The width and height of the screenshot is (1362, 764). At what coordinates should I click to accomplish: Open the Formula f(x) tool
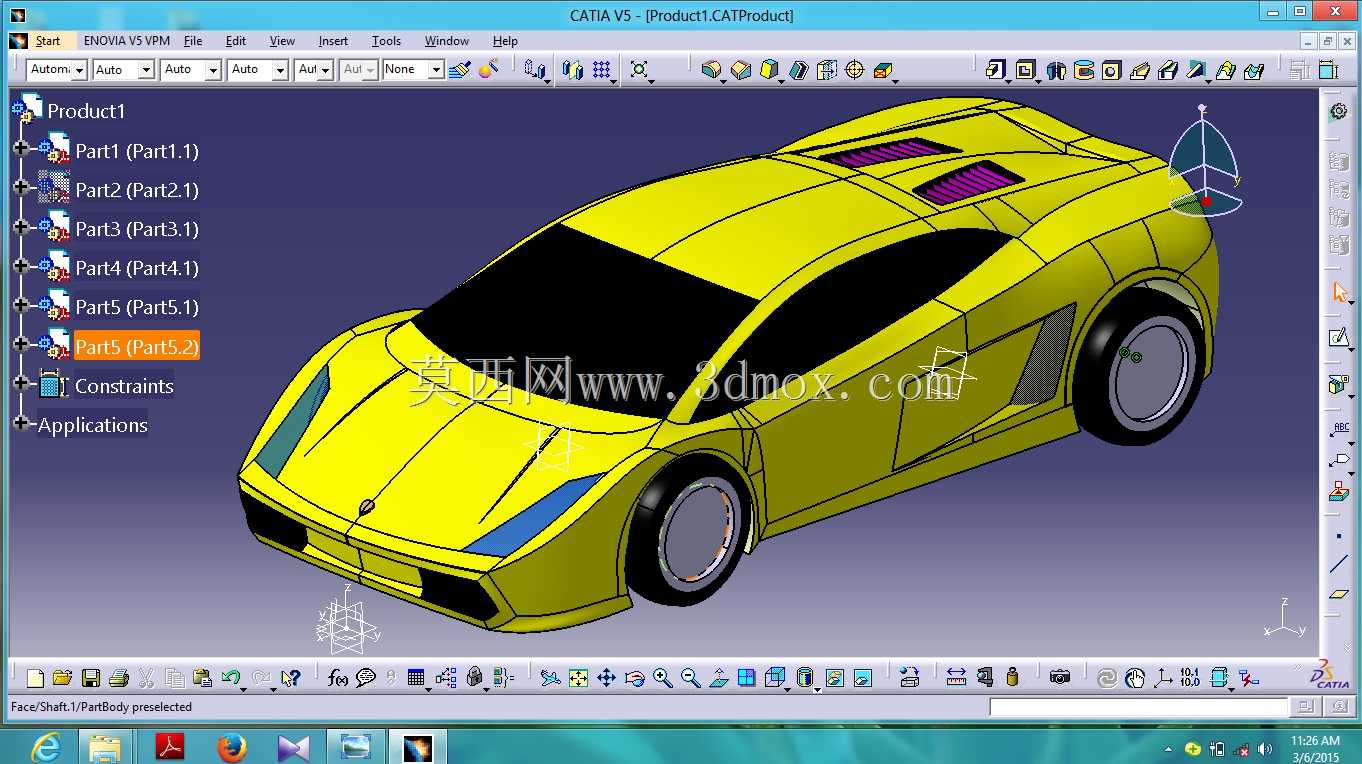tap(338, 678)
